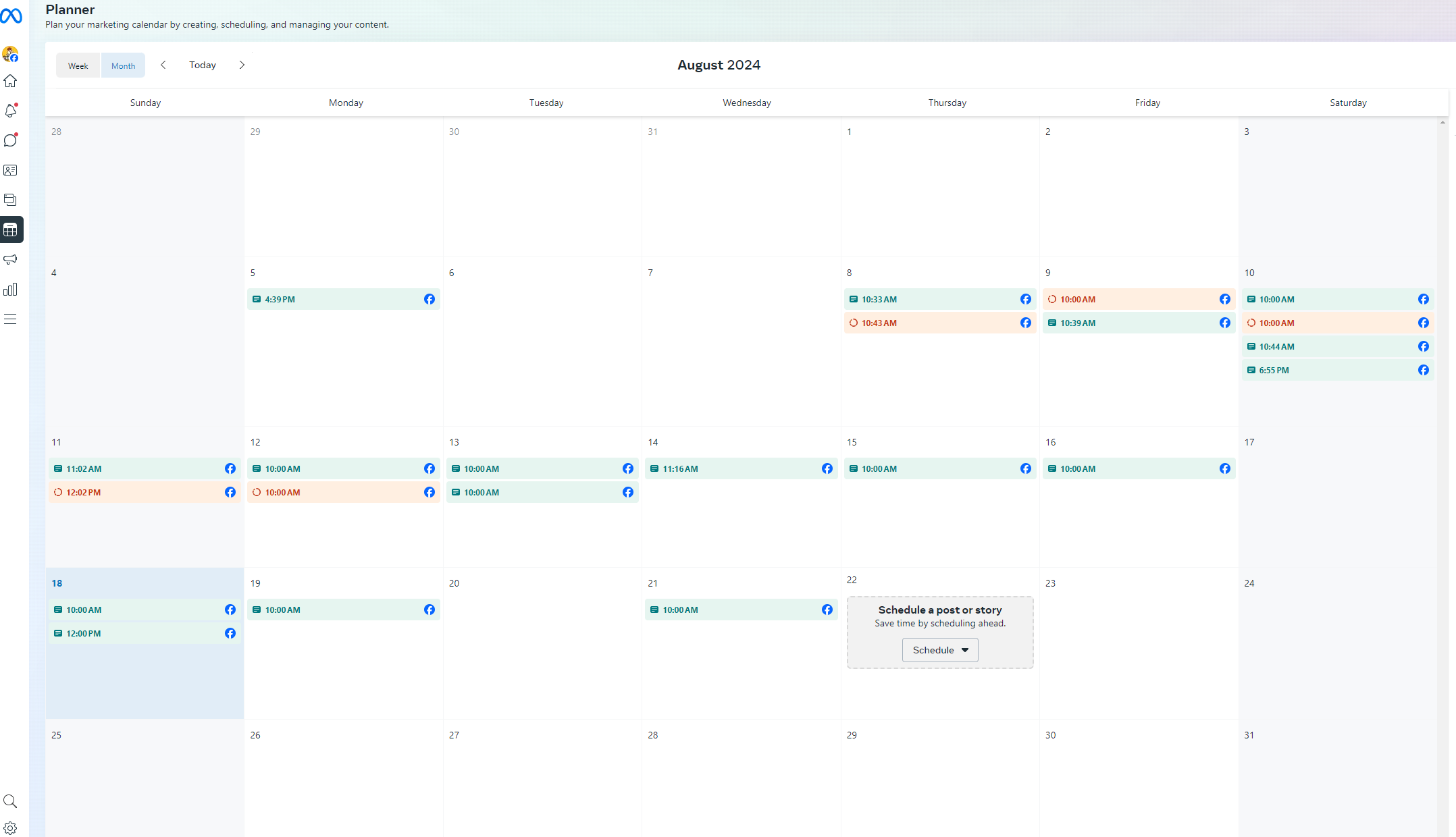Go to next month arrow
This screenshot has width=1456, height=837.
click(x=242, y=65)
